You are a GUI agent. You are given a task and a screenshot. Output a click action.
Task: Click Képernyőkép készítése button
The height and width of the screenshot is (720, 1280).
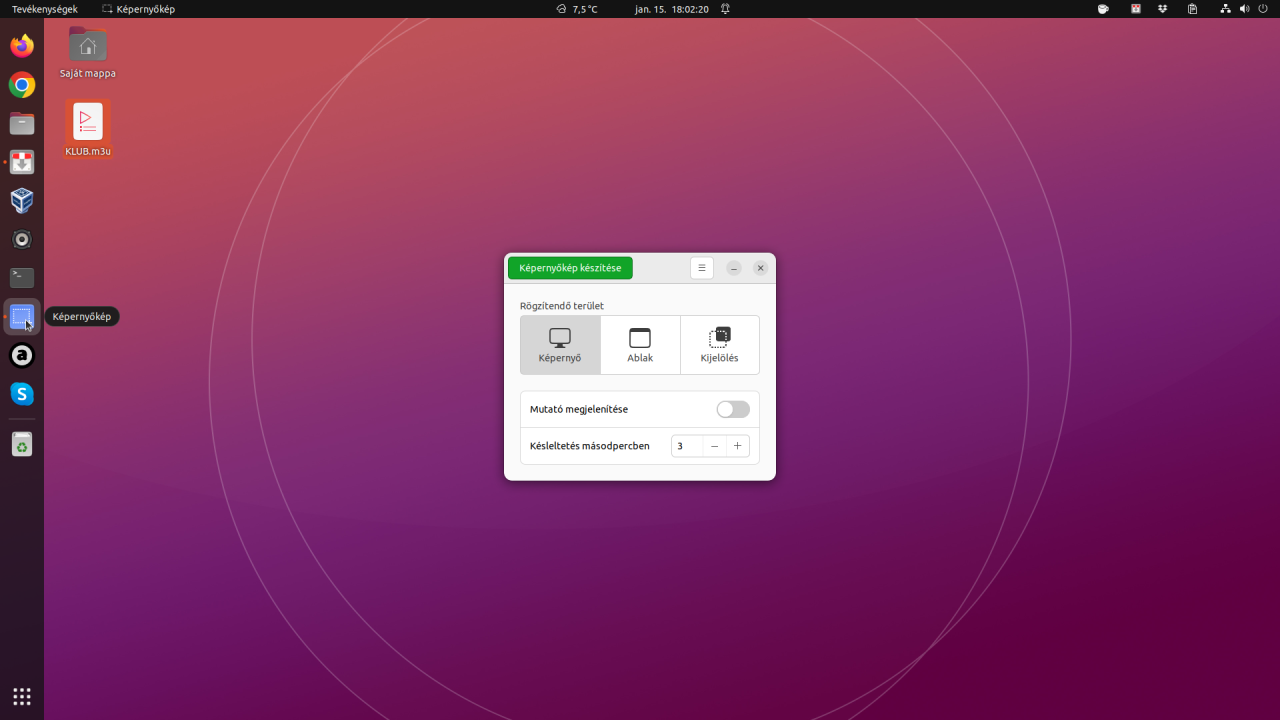tap(570, 268)
